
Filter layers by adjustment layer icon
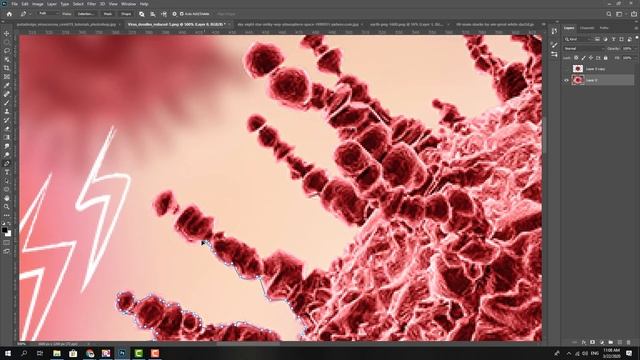point(605,39)
